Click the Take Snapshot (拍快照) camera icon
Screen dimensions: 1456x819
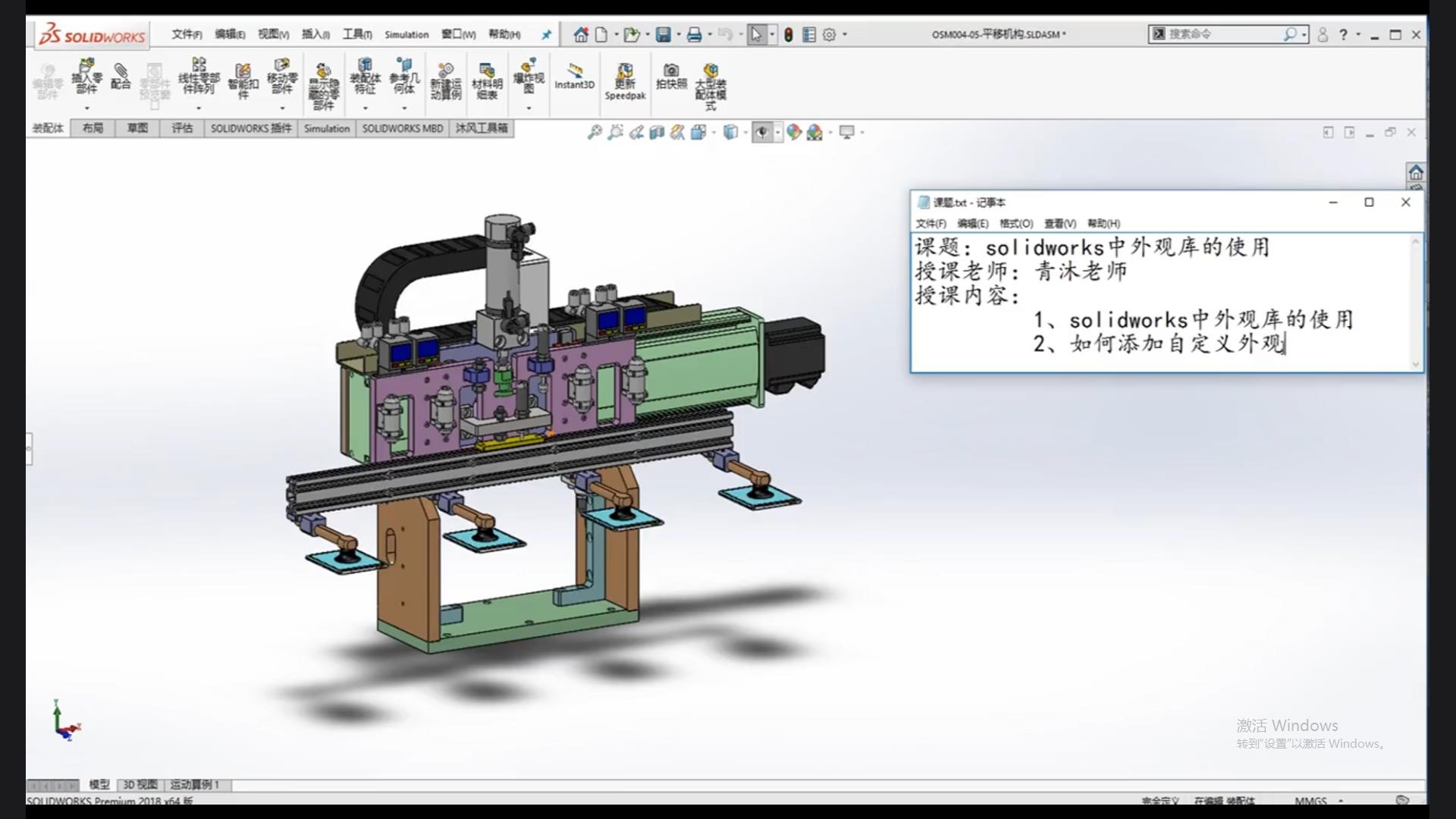coord(671,77)
